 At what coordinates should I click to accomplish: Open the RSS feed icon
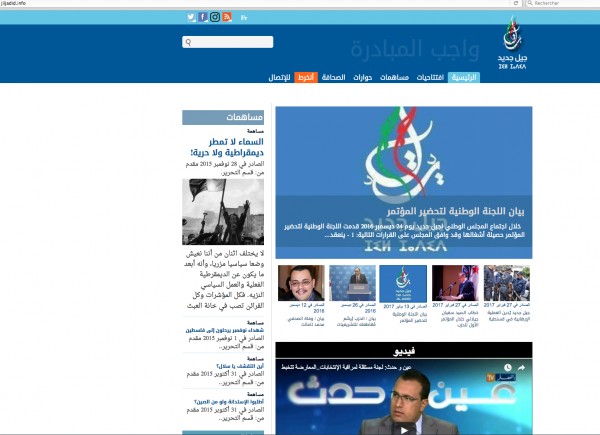[x=227, y=17]
